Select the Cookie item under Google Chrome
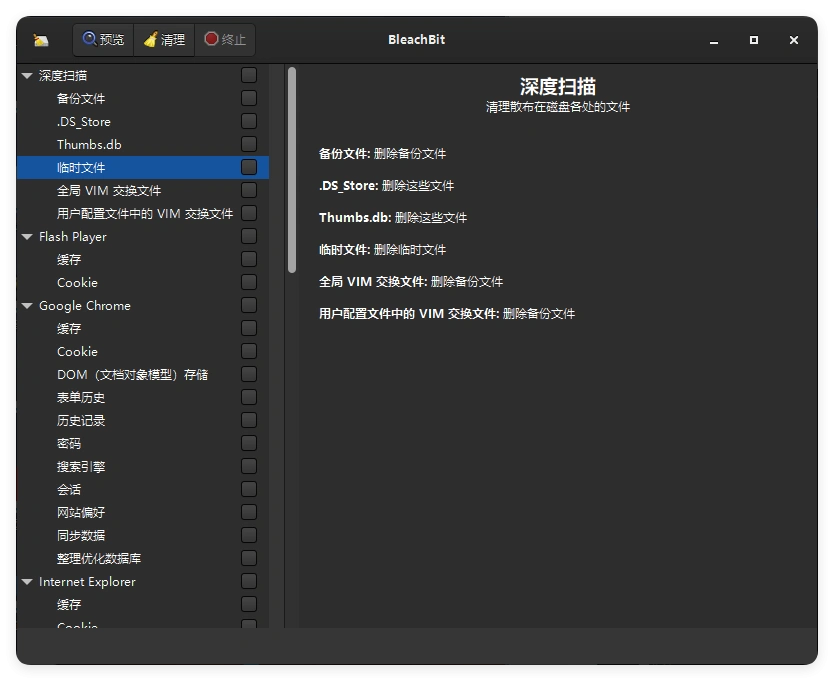This screenshot has width=834, height=681. pyautogui.click(x=77, y=351)
